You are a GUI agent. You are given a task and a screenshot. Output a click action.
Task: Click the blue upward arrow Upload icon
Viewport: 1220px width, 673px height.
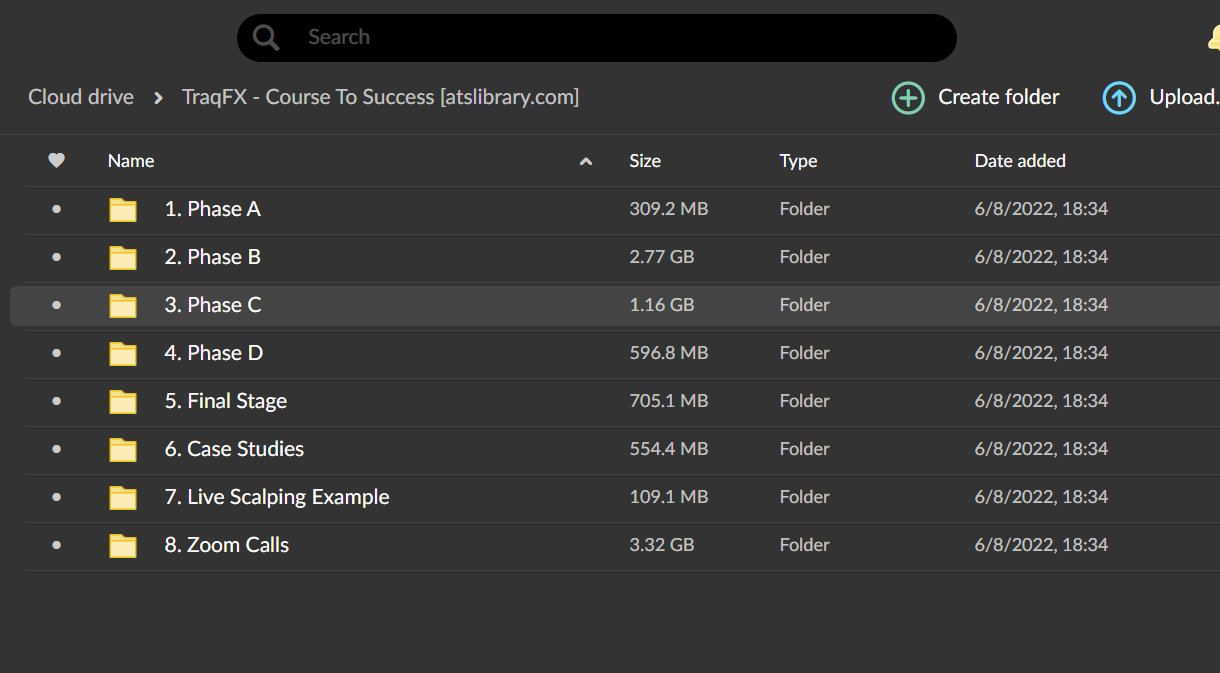tap(1119, 97)
